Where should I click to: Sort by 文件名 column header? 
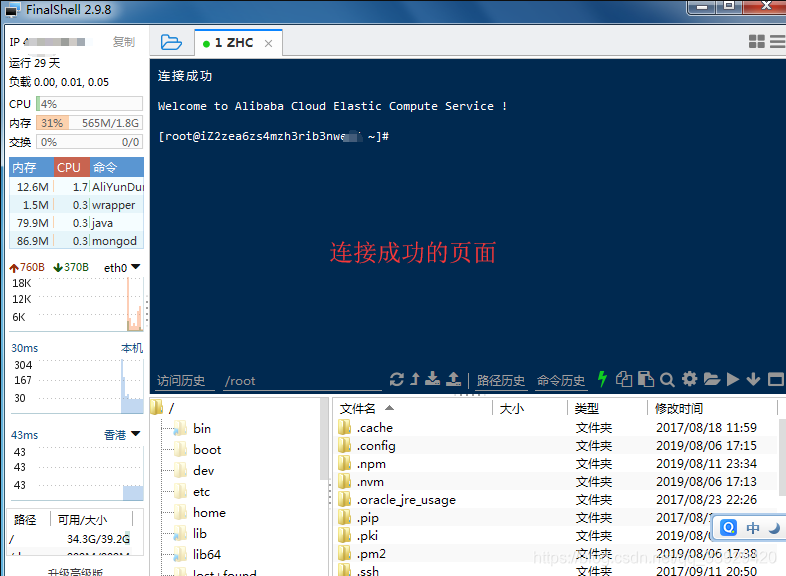click(x=415, y=409)
